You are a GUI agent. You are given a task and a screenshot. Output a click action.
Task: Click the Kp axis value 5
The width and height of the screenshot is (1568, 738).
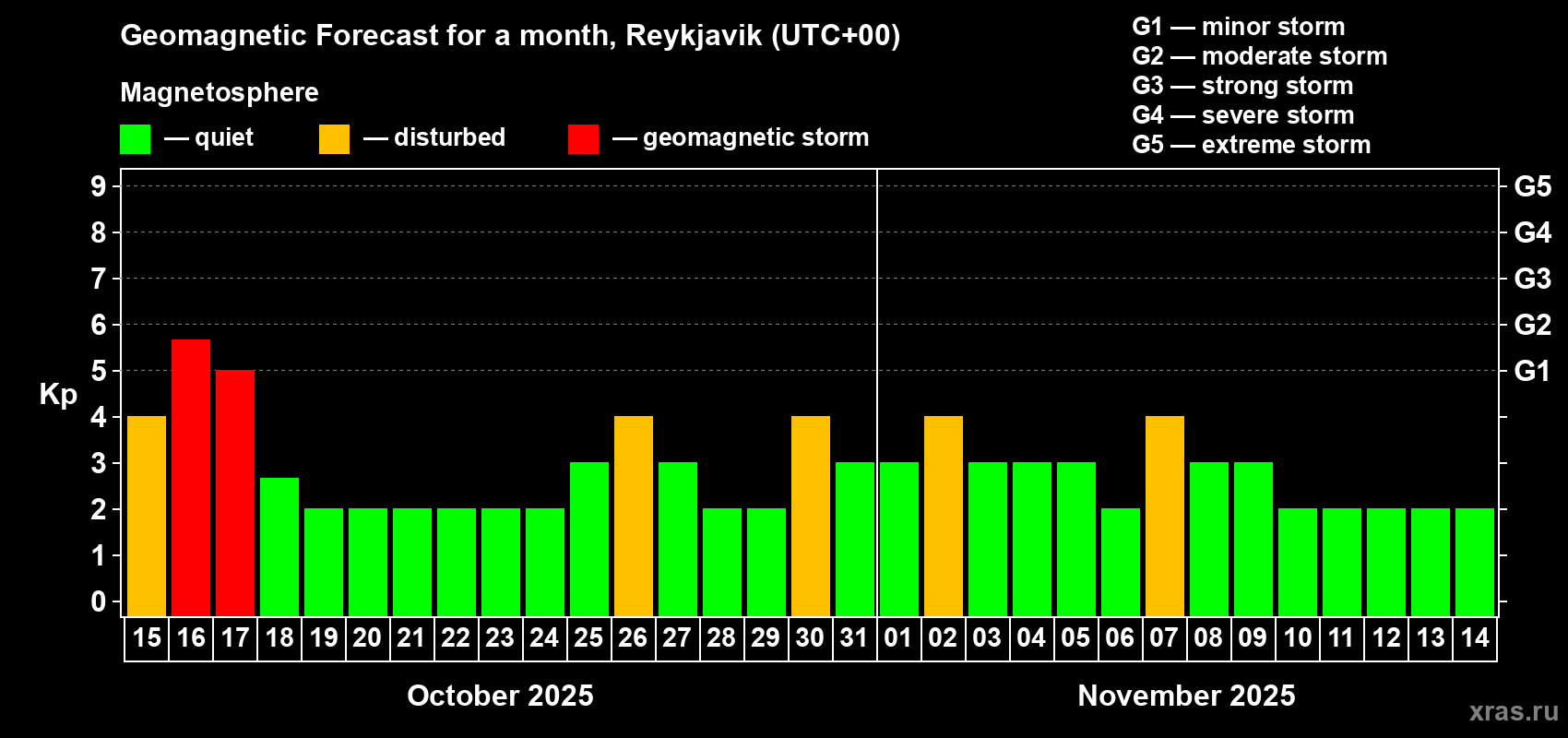(99, 371)
